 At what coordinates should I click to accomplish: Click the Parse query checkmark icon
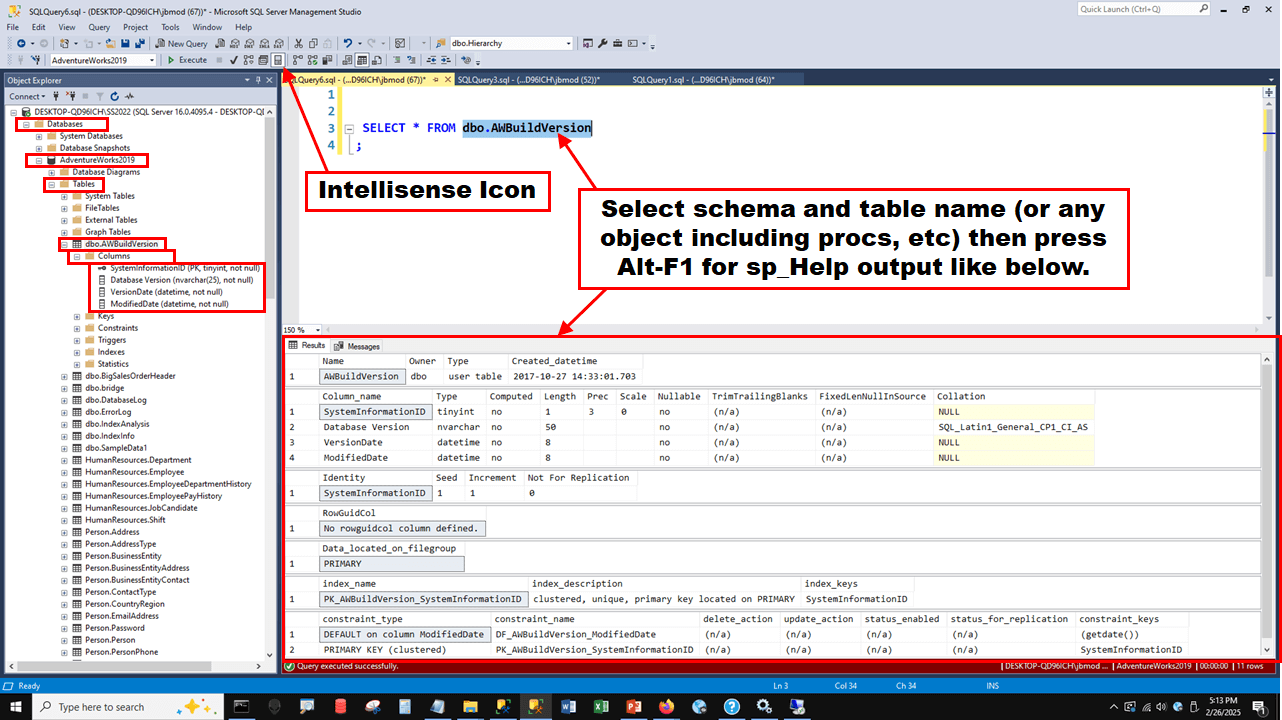[234, 60]
